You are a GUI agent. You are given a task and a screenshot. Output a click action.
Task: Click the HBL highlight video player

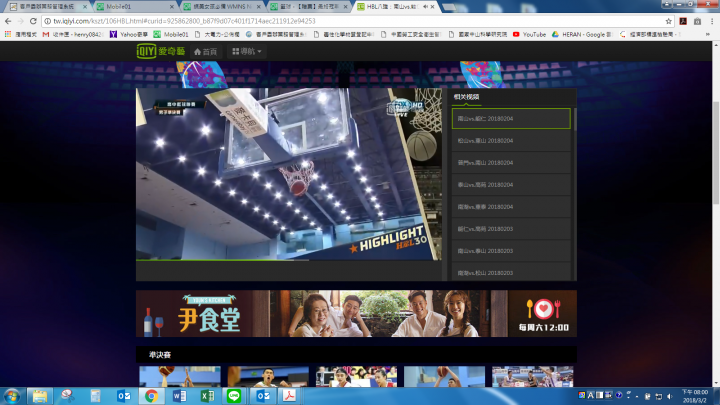tap(289, 174)
